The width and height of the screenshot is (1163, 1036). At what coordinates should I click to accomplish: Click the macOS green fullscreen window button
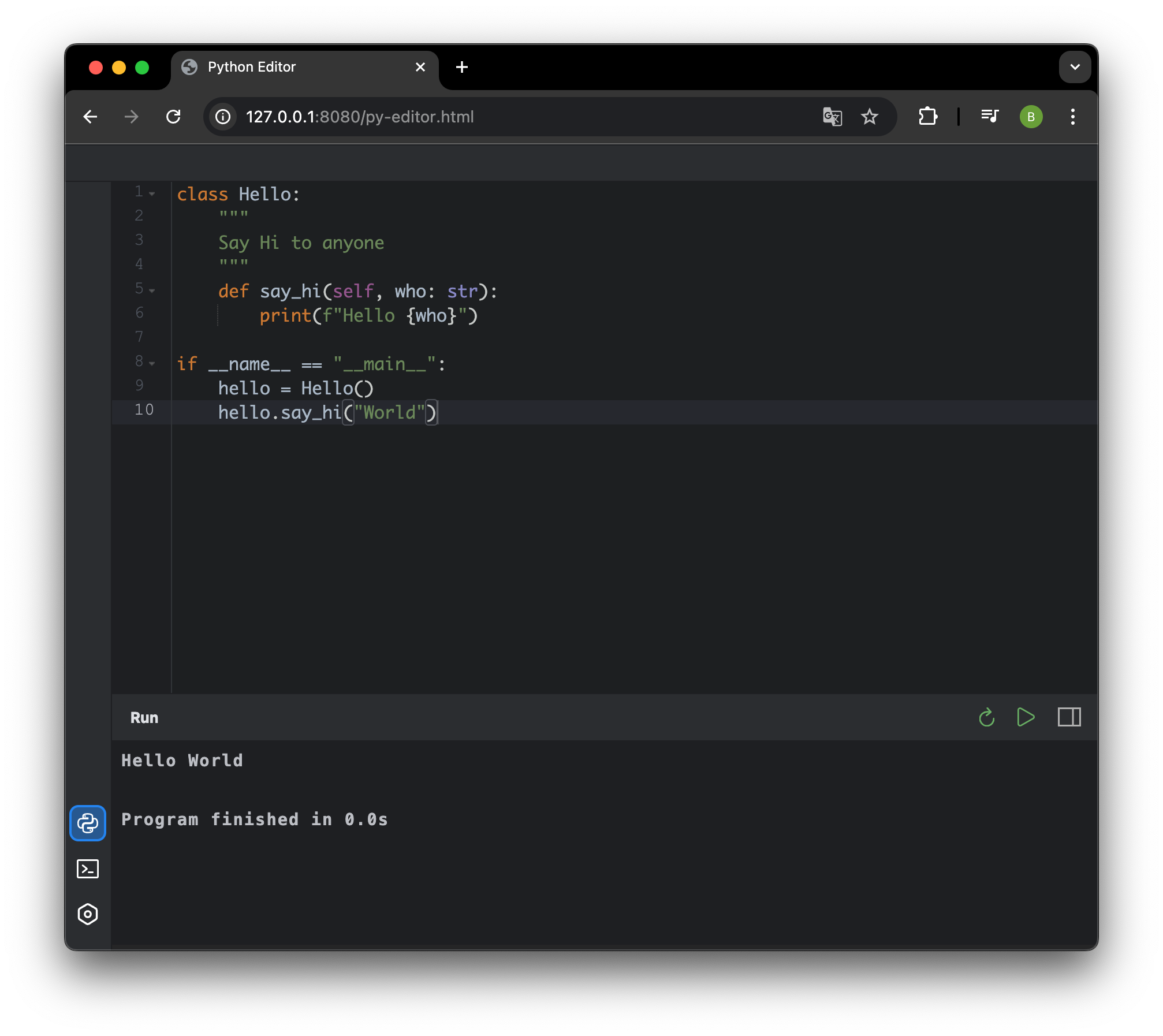click(142, 68)
